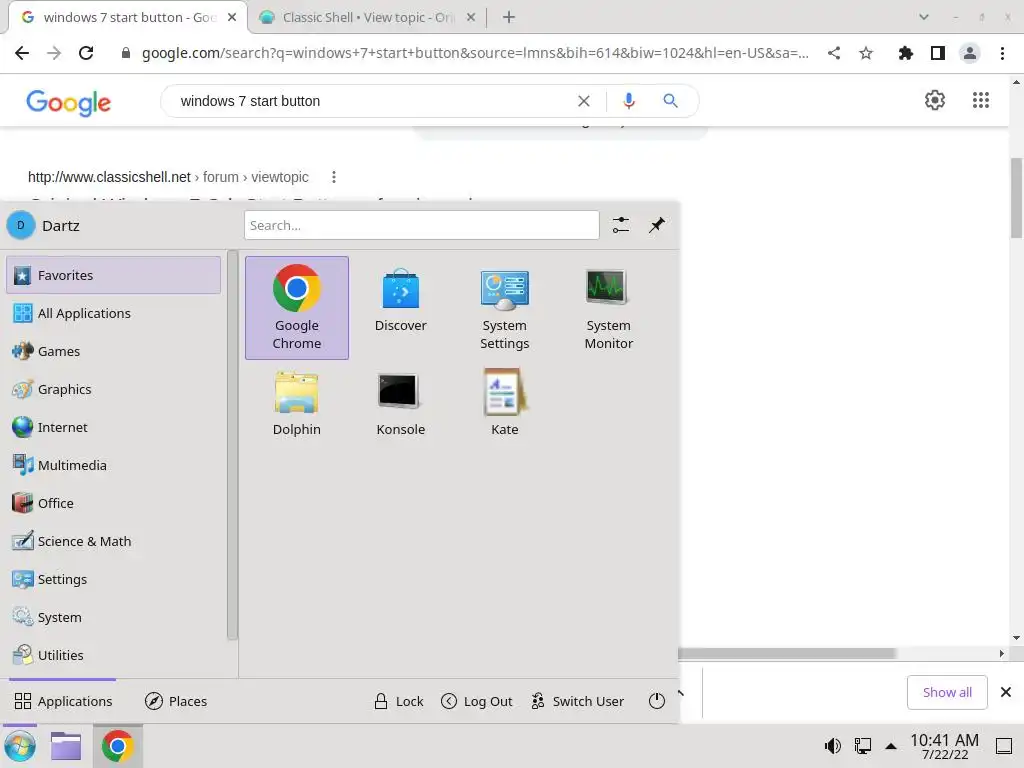Open Google apps grid
This screenshot has height=768, width=1024.
981,100
